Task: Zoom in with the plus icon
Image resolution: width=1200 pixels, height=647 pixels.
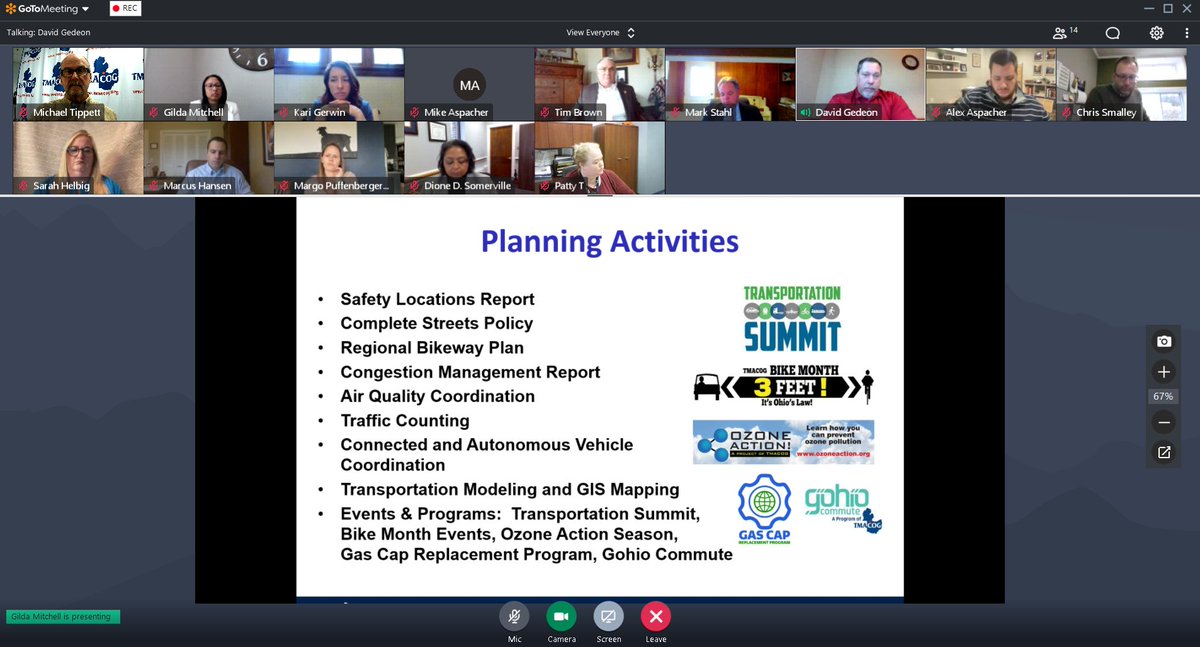Action: (x=1164, y=372)
